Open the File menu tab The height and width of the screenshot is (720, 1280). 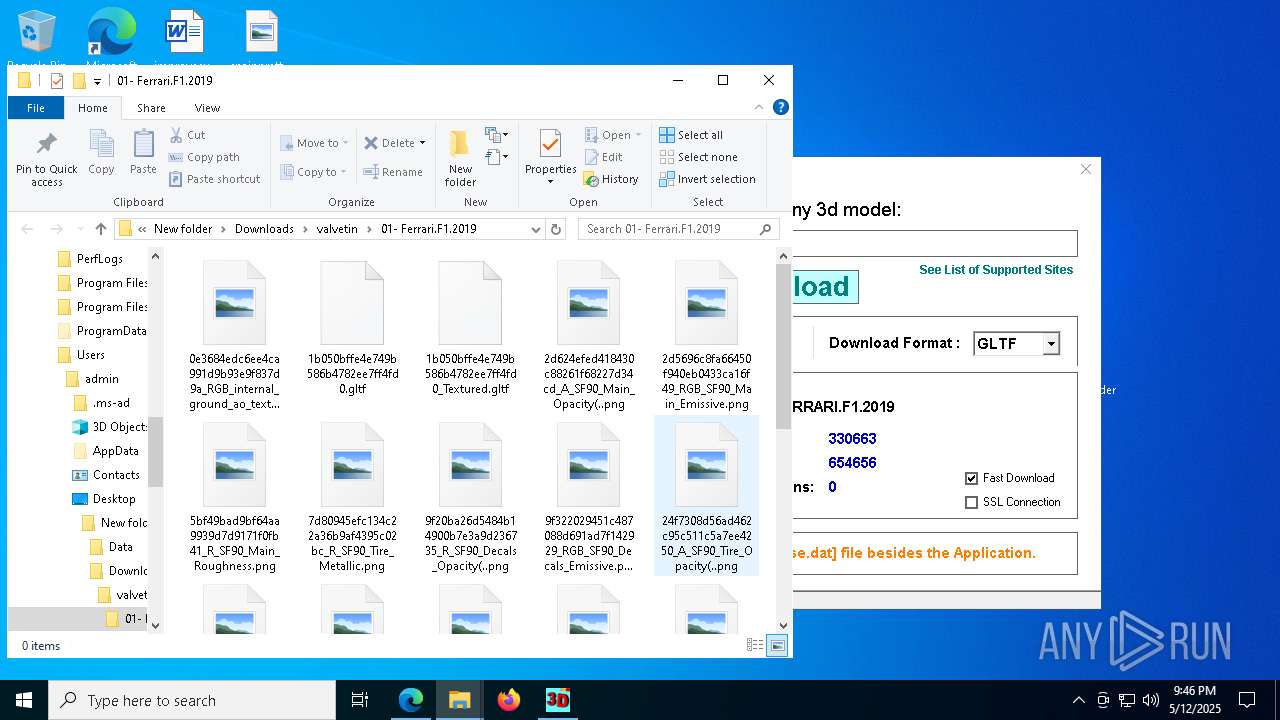coord(36,108)
